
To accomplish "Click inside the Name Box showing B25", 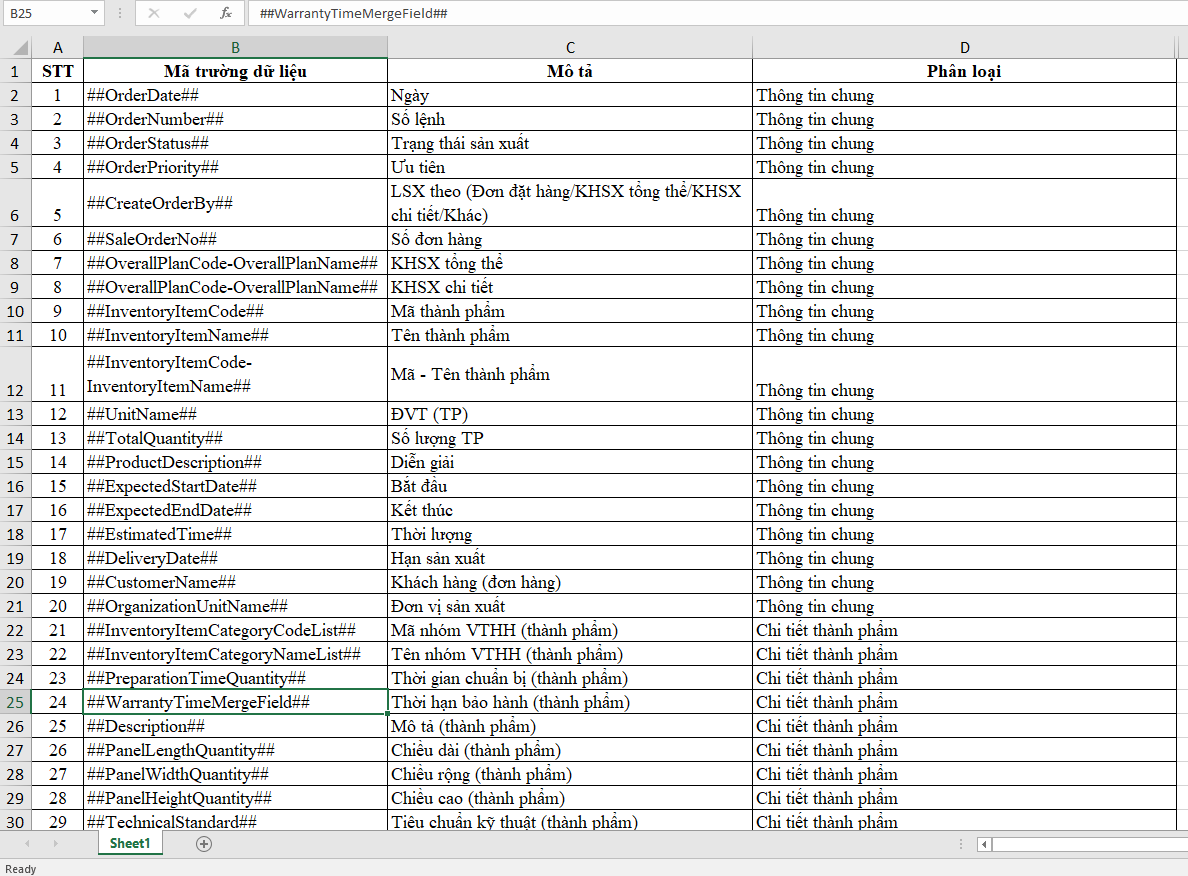I will pyautogui.click(x=44, y=13).
